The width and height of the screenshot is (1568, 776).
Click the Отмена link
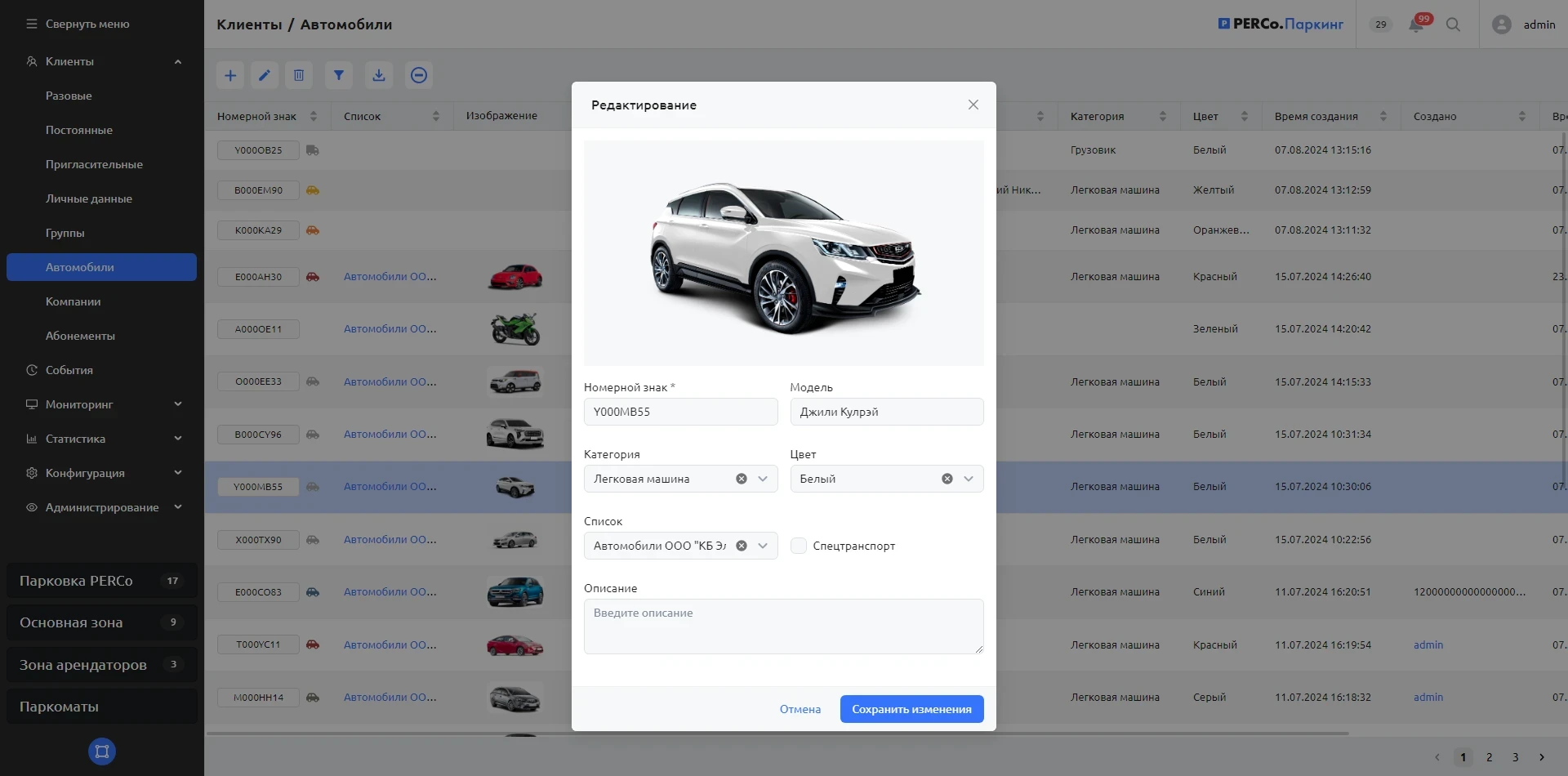click(800, 709)
